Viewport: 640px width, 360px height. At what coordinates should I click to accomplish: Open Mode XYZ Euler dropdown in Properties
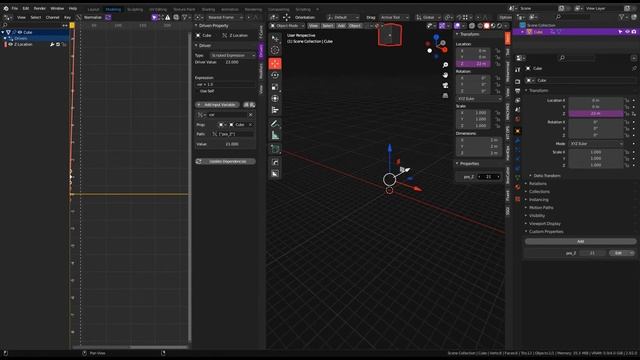[596, 144]
